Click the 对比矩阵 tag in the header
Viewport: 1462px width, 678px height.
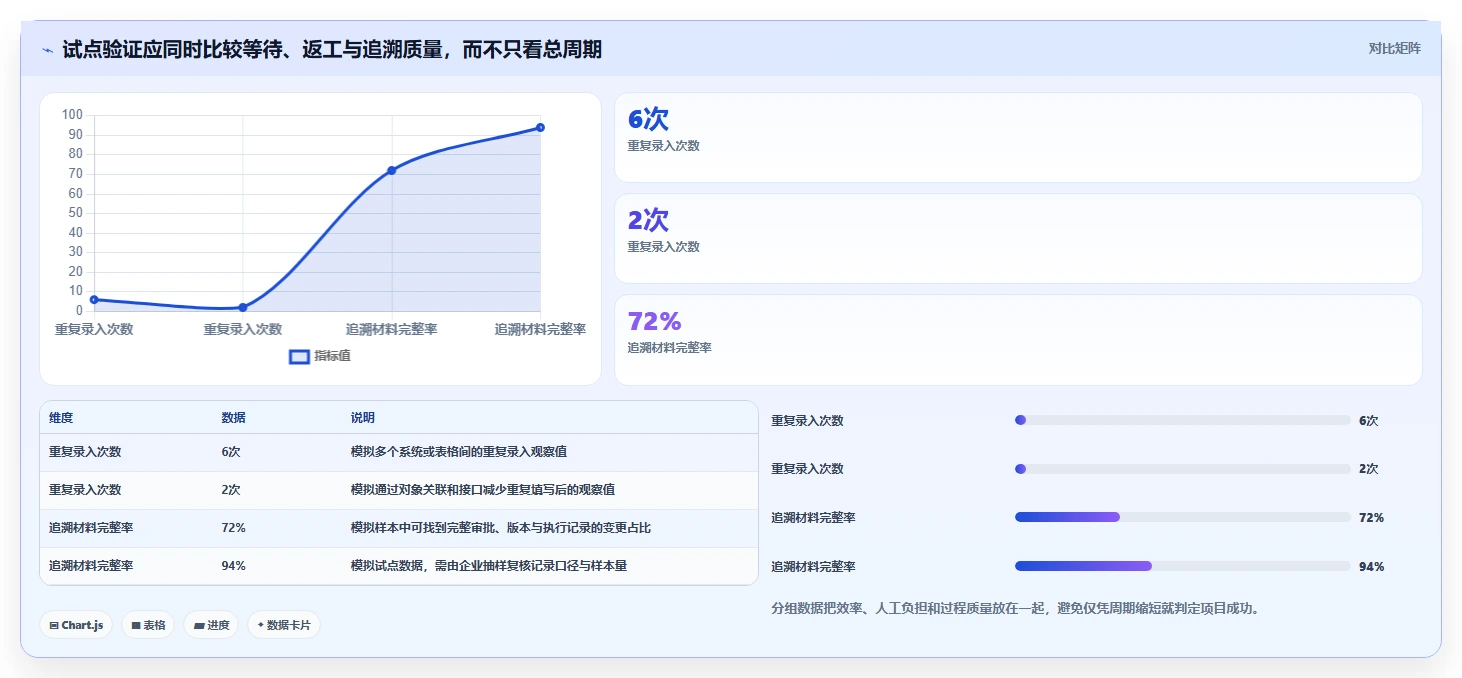point(1394,48)
